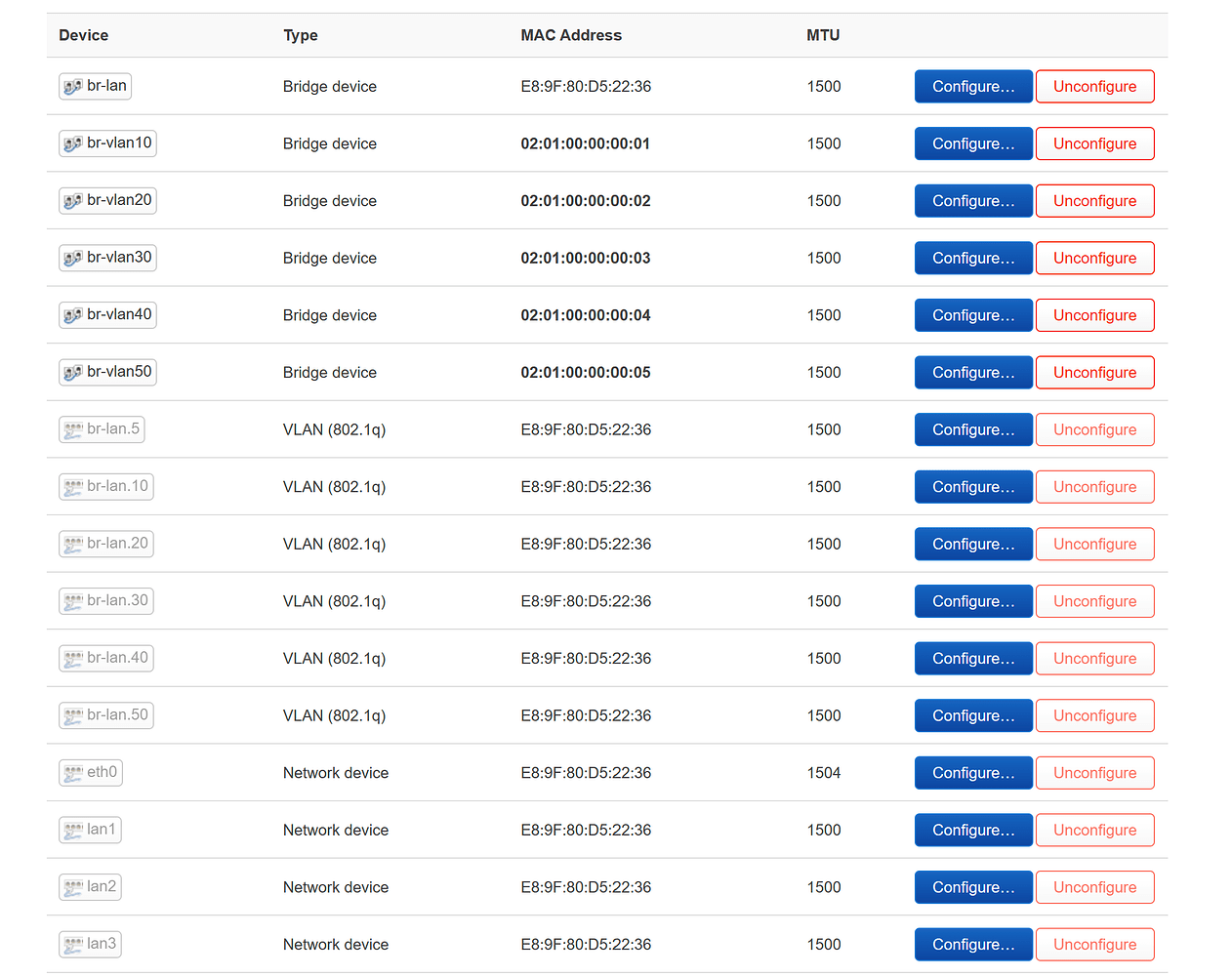Viewport: 1232px width, 976px height.
Task: Configure the lan3 network device
Action: (973, 944)
